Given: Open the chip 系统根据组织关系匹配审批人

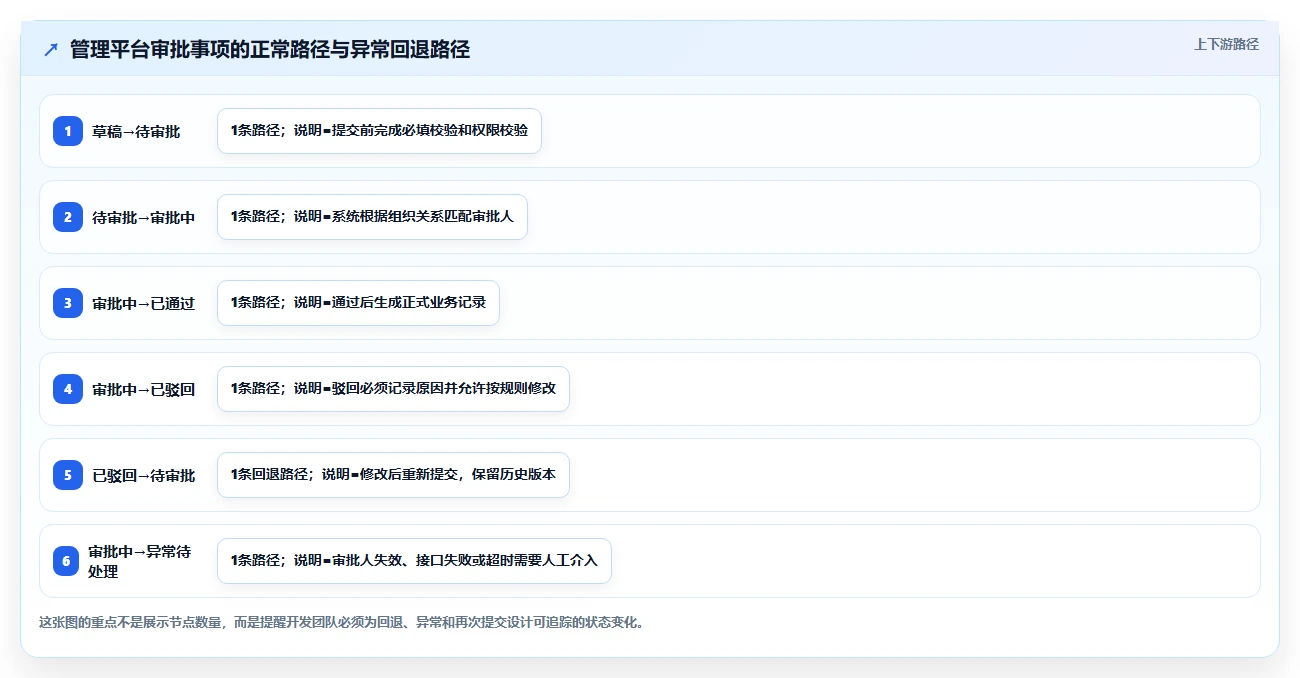Looking at the screenshot, I should 372,217.
